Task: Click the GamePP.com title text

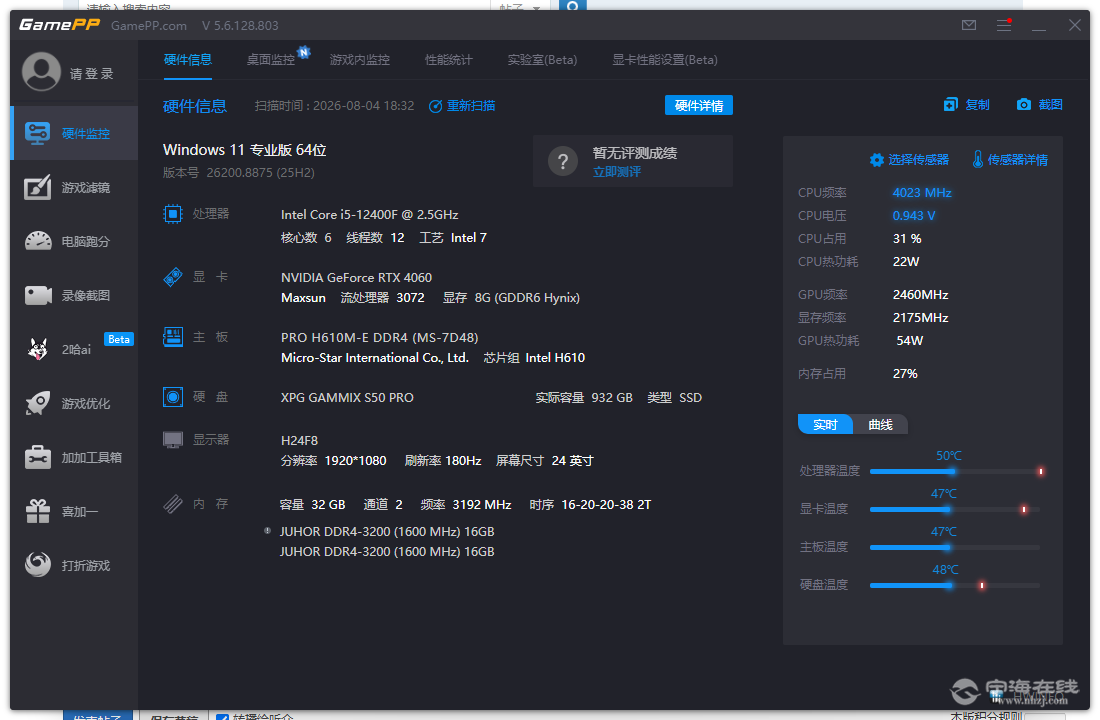Action: [x=149, y=25]
